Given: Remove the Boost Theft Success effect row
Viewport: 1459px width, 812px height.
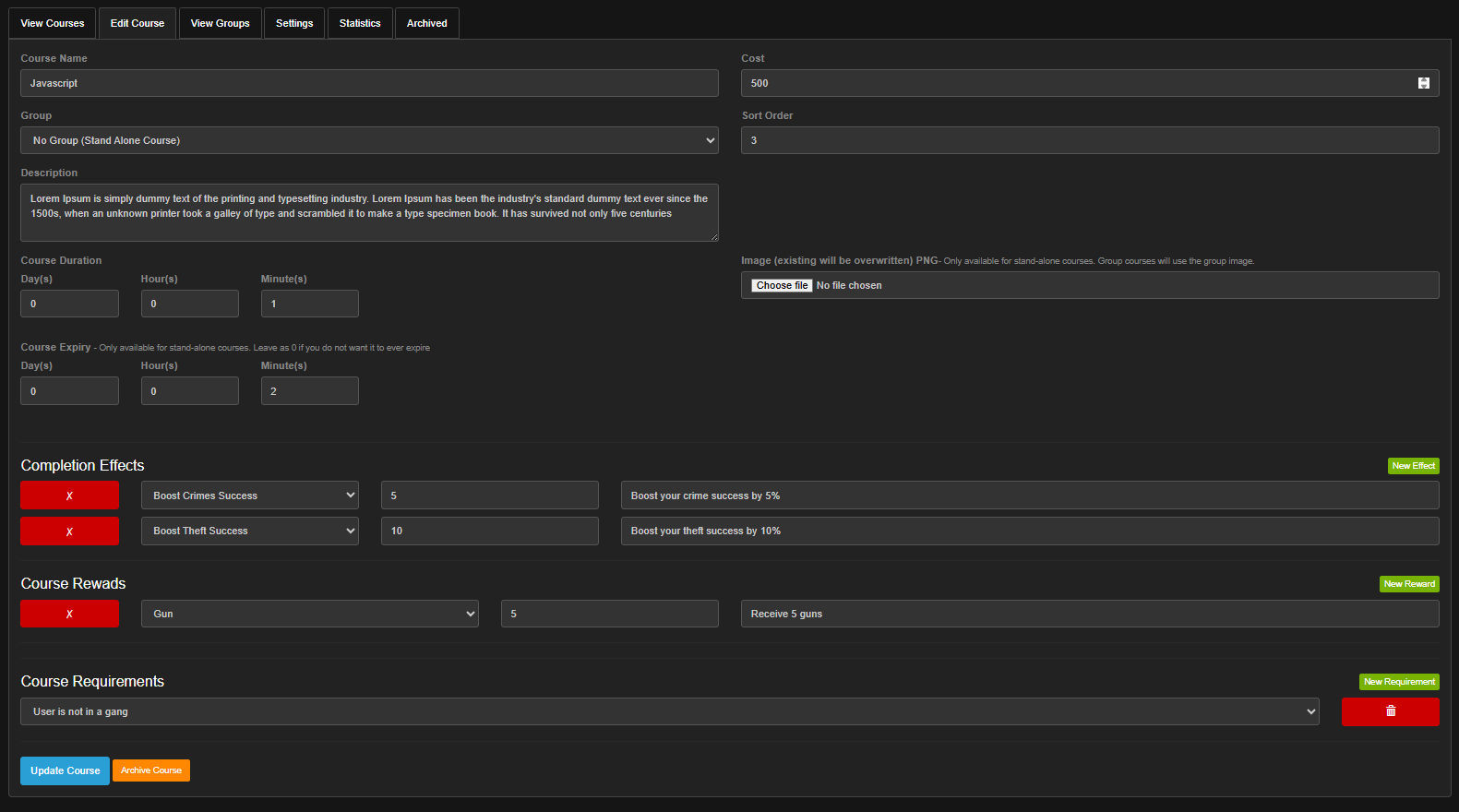Looking at the screenshot, I should (x=69, y=531).
